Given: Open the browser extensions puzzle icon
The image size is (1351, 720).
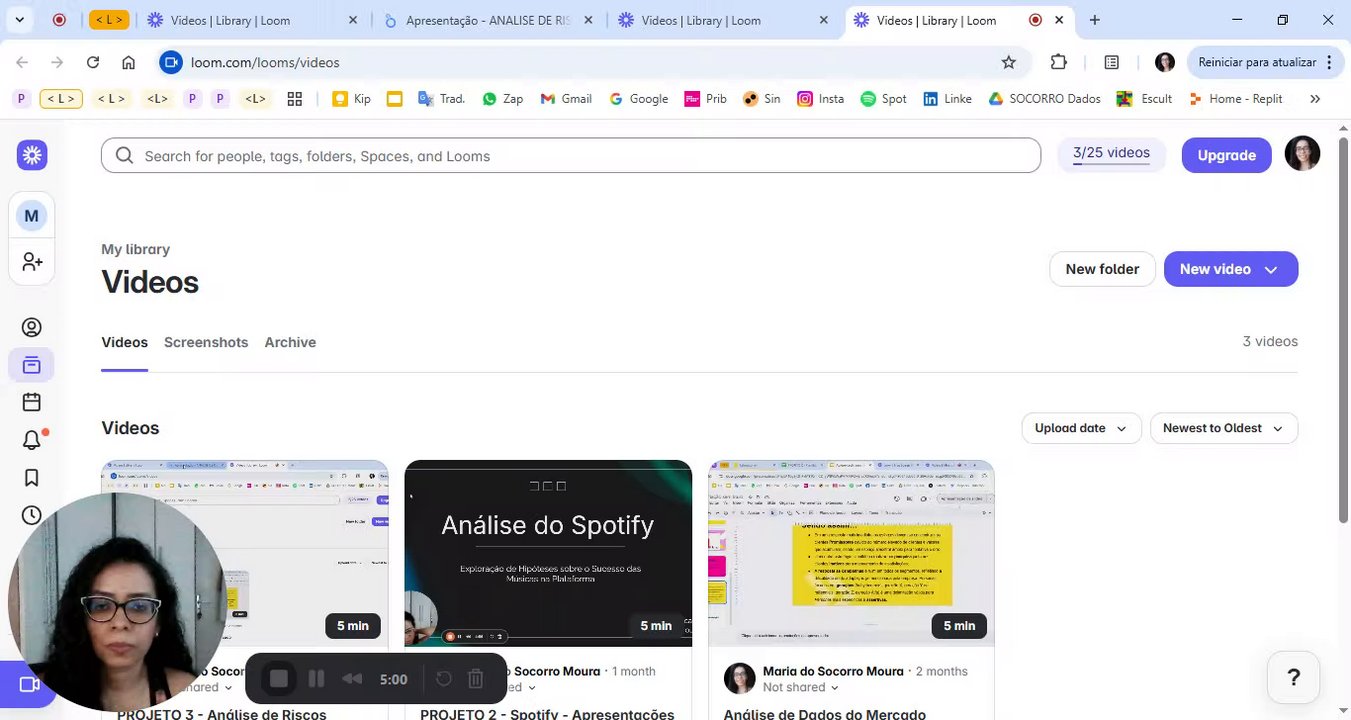Looking at the screenshot, I should [1059, 62].
